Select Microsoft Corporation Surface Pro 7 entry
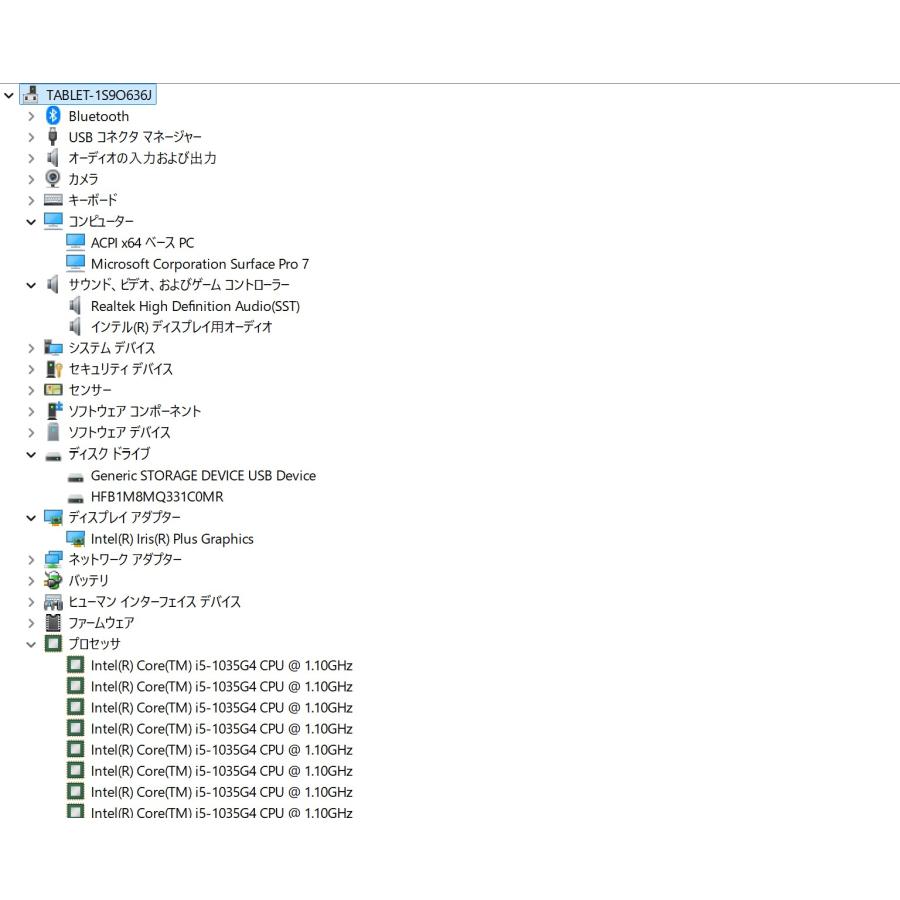This screenshot has width=900, height=900. [x=200, y=263]
